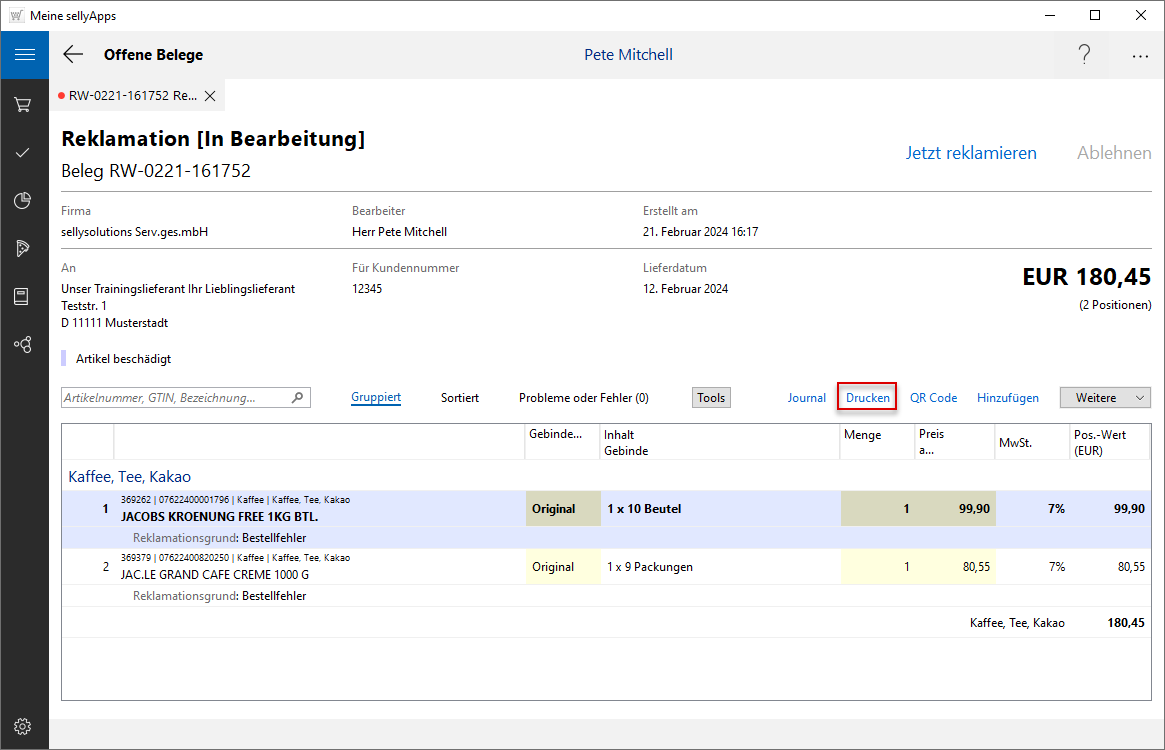Switch to Sortiert view

pyautogui.click(x=460, y=398)
